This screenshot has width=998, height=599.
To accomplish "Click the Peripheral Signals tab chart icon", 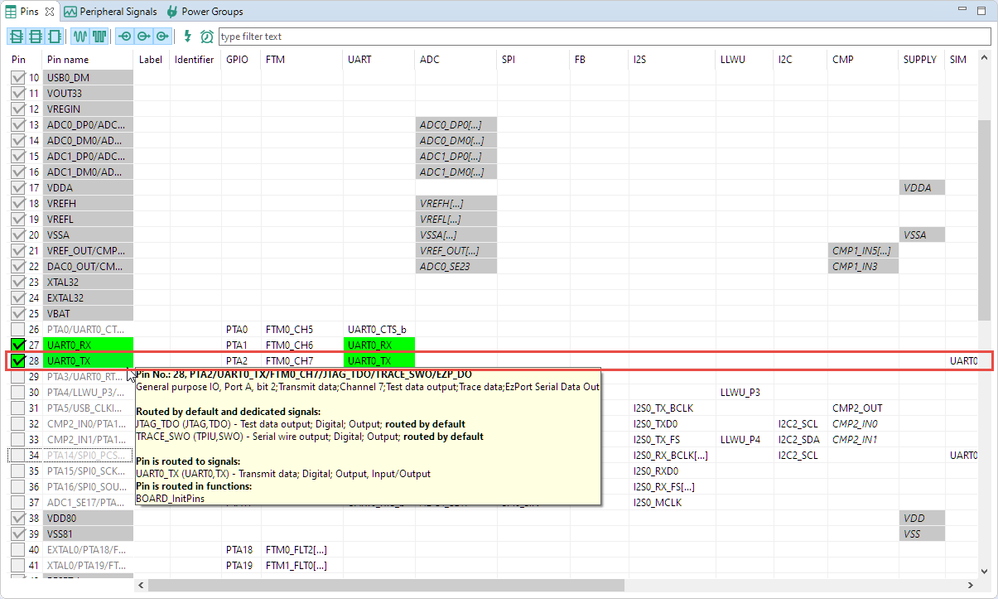I will (70, 11).
